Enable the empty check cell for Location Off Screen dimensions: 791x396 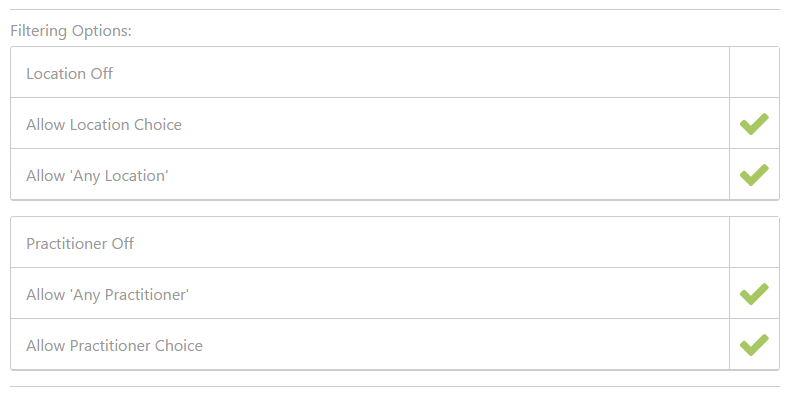click(754, 73)
